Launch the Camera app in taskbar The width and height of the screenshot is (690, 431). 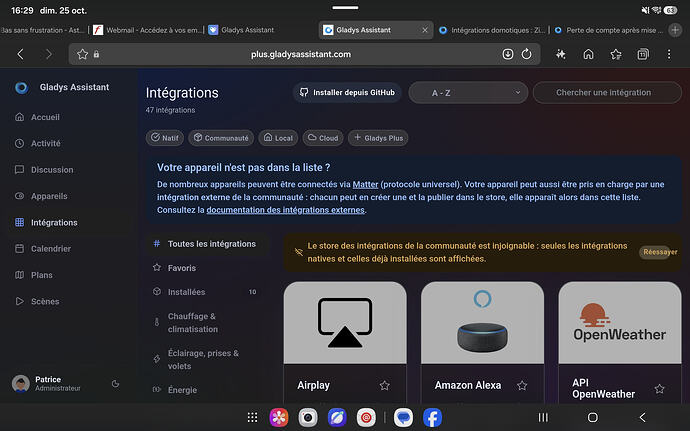pyautogui.click(x=308, y=417)
